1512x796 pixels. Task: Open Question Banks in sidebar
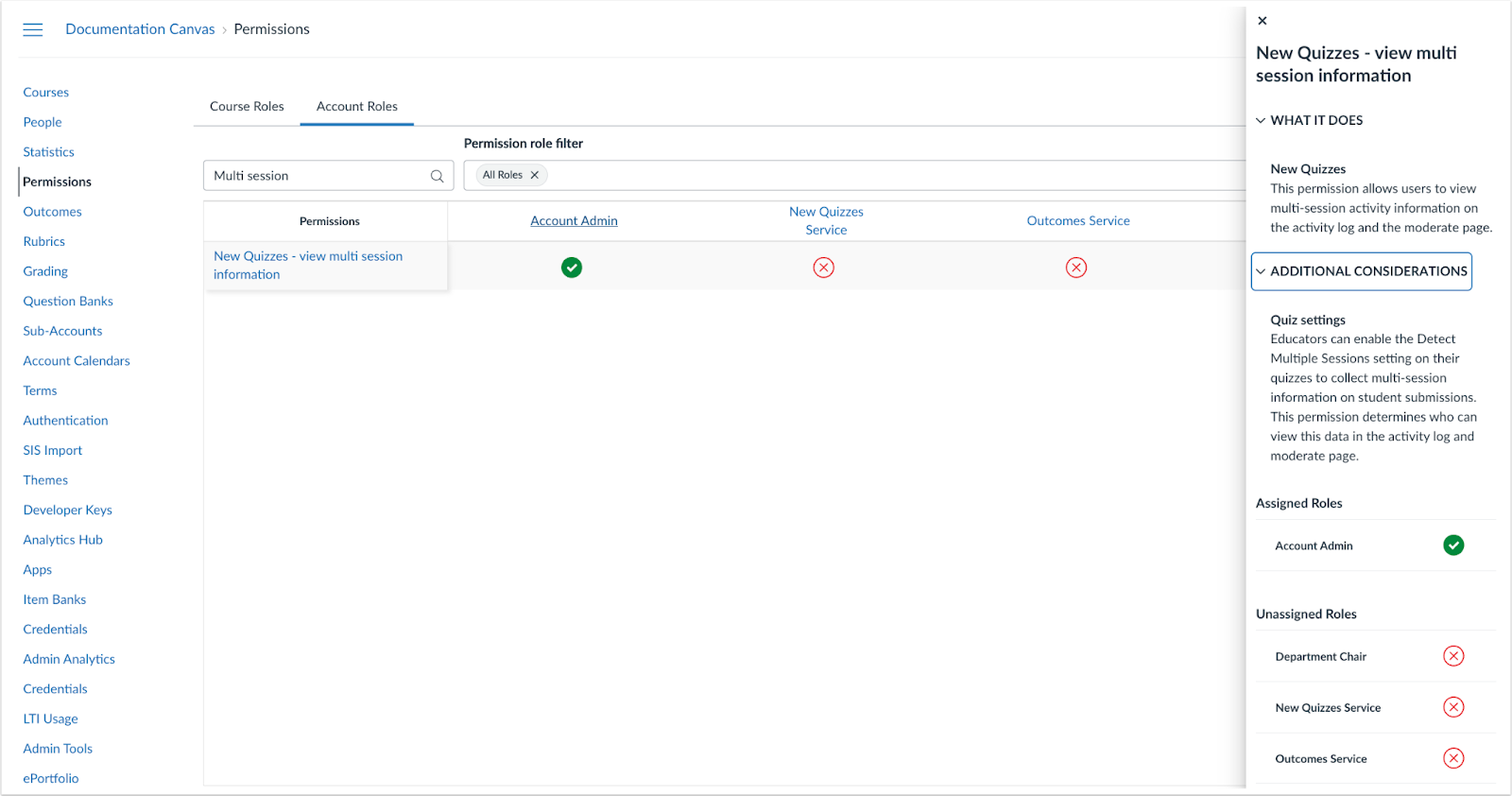click(x=68, y=301)
